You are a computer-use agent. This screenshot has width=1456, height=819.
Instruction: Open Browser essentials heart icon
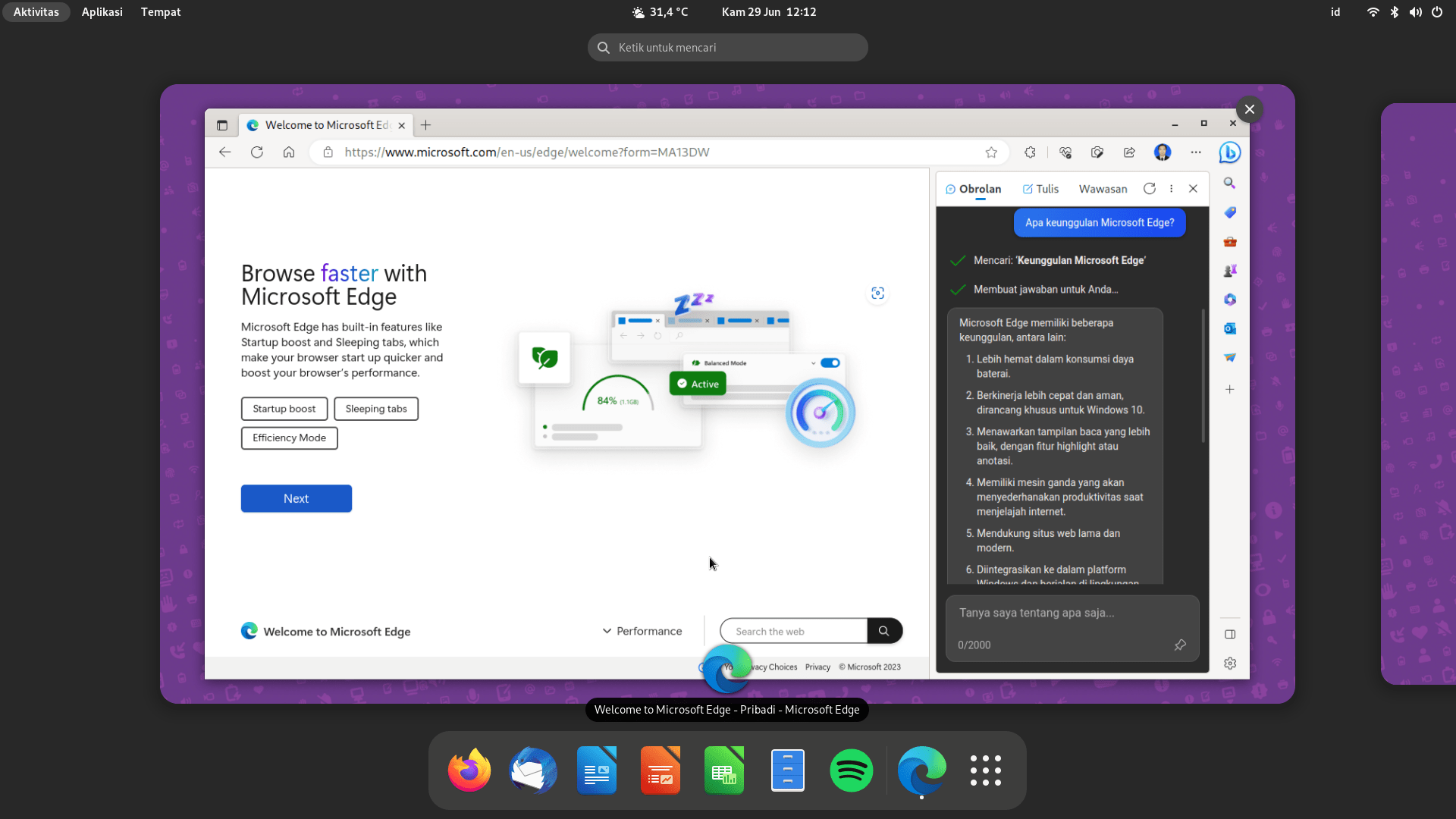click(x=1065, y=152)
